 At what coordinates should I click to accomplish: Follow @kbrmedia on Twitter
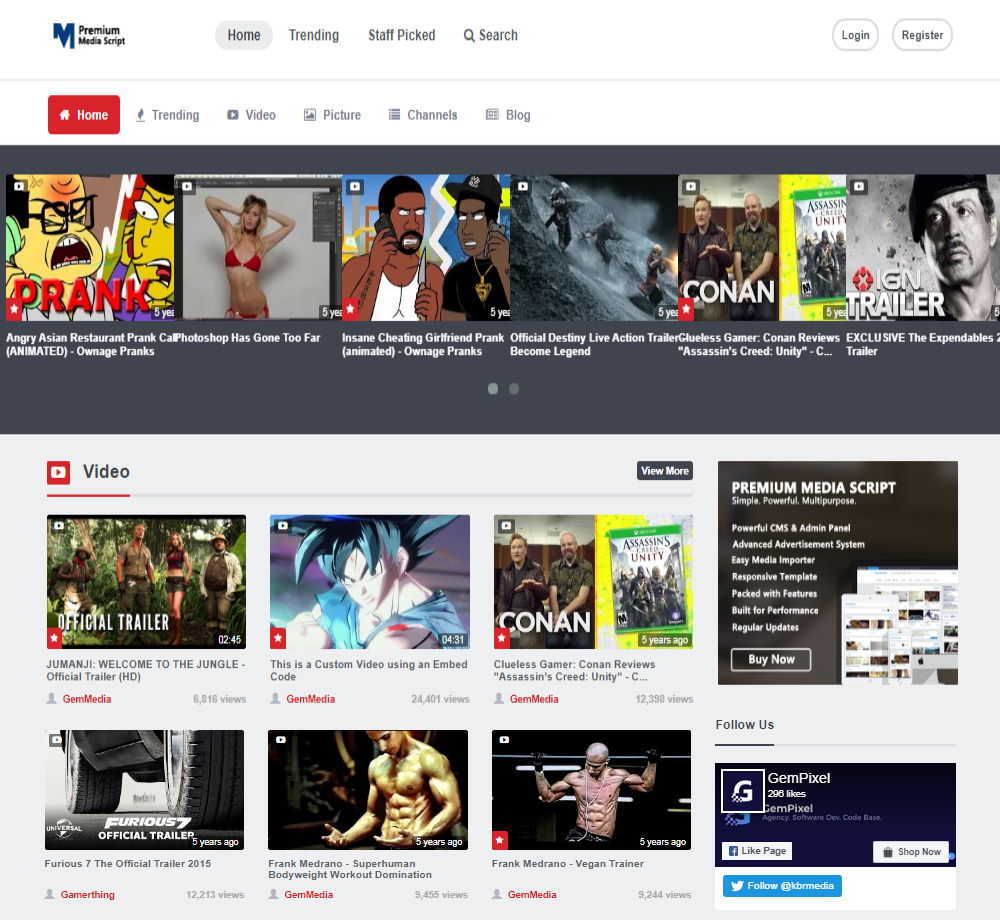(782, 886)
